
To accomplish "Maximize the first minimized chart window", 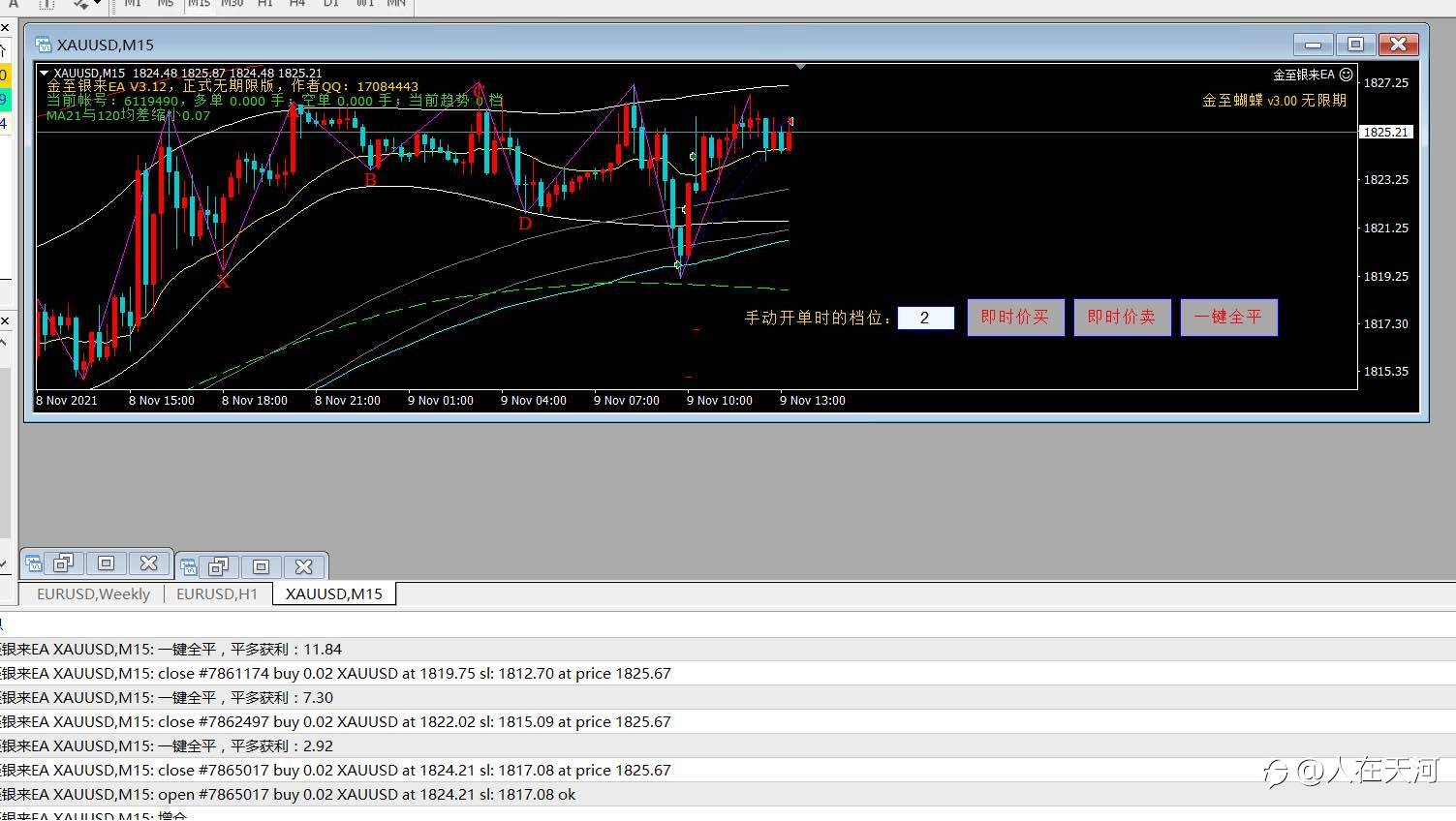I will 107,563.
